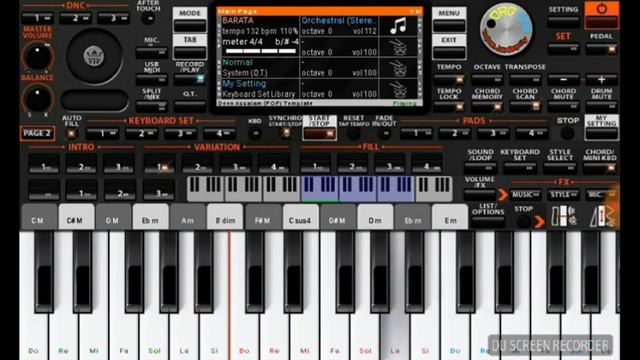Toggle Tempo Lock
640x360 pixels.
click(449, 107)
